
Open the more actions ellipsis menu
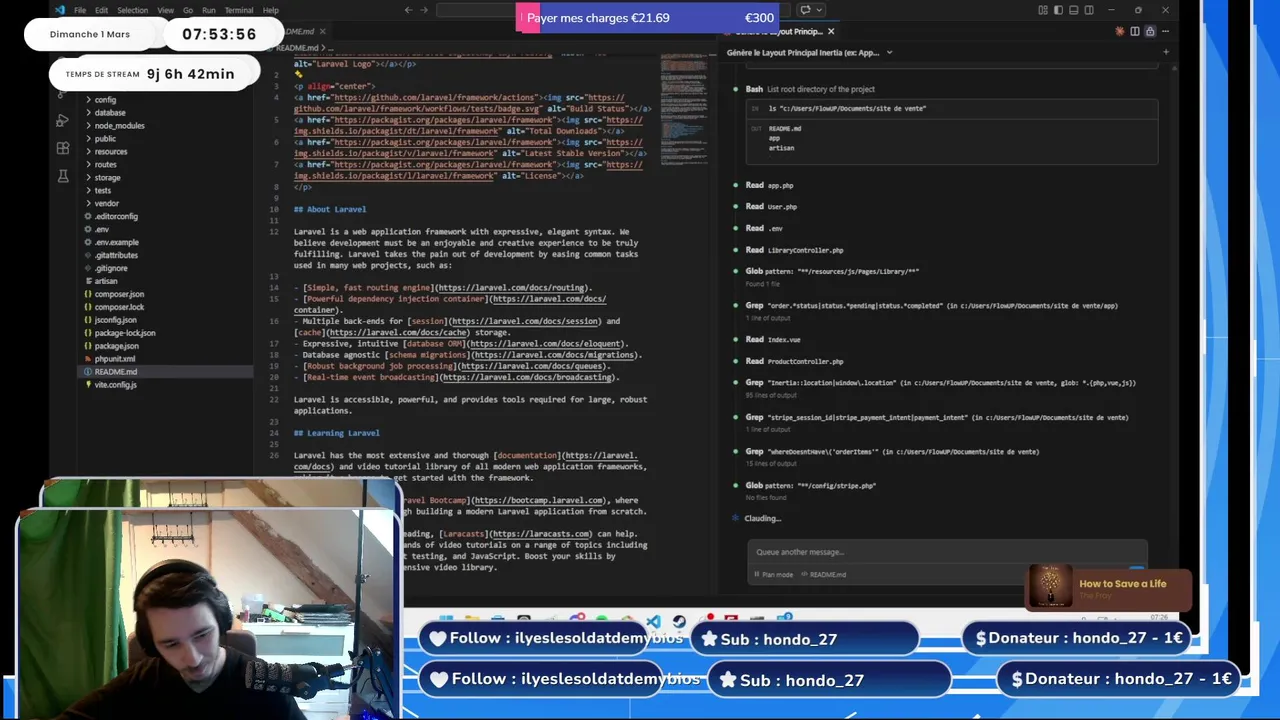click(1166, 32)
